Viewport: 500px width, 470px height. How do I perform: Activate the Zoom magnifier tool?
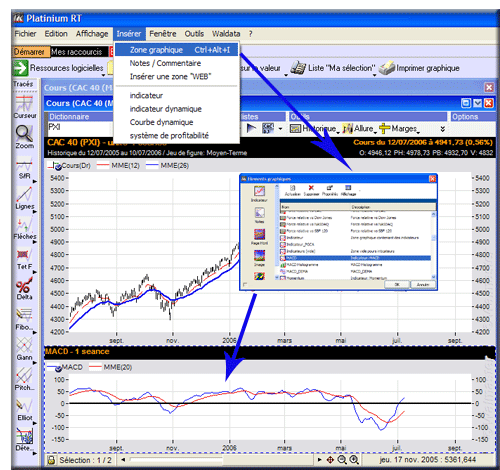click(x=24, y=136)
